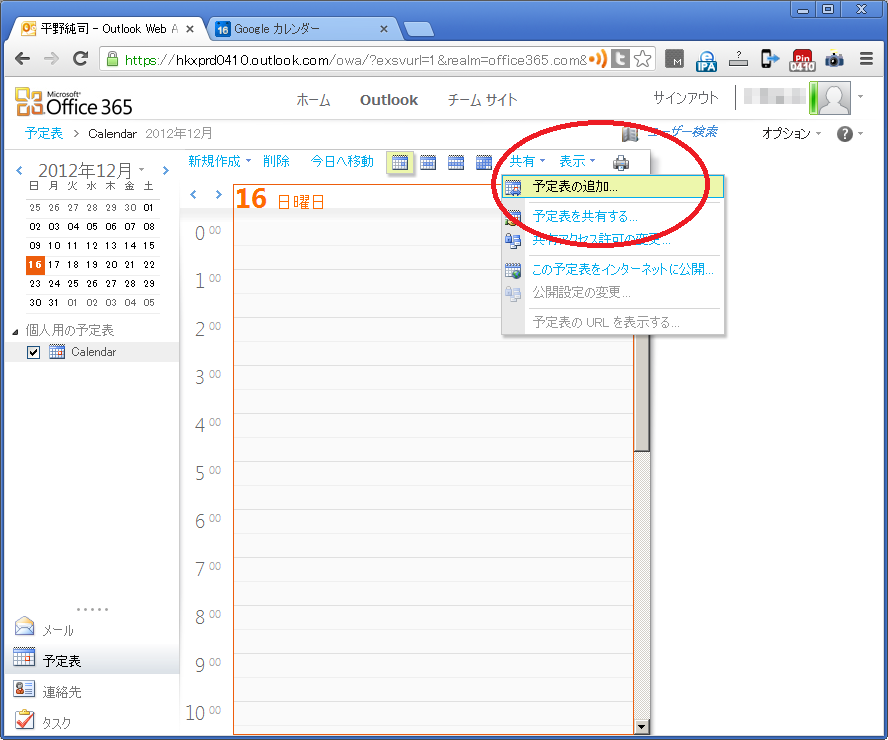Select この予定表をインターネットに公開... menu item

(x=623, y=270)
